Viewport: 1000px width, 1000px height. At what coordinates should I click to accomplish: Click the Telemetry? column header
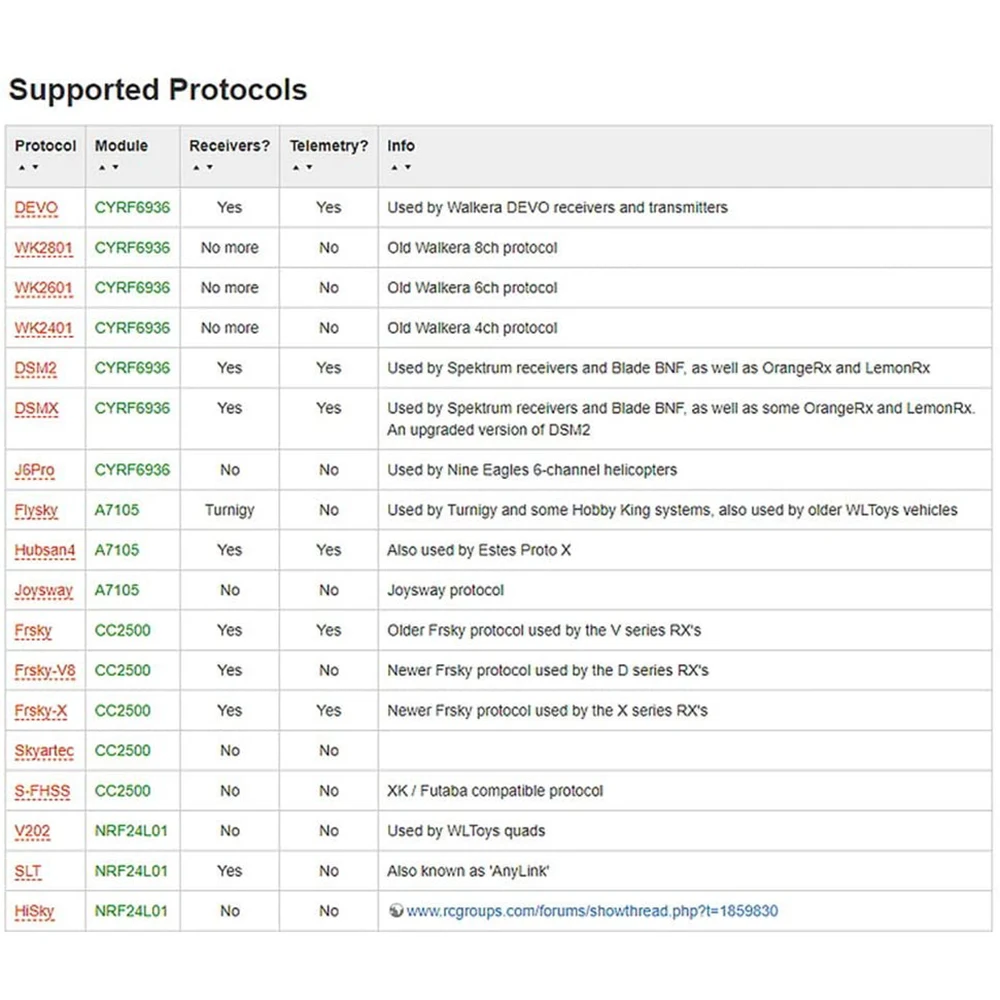pyautogui.click(x=329, y=146)
